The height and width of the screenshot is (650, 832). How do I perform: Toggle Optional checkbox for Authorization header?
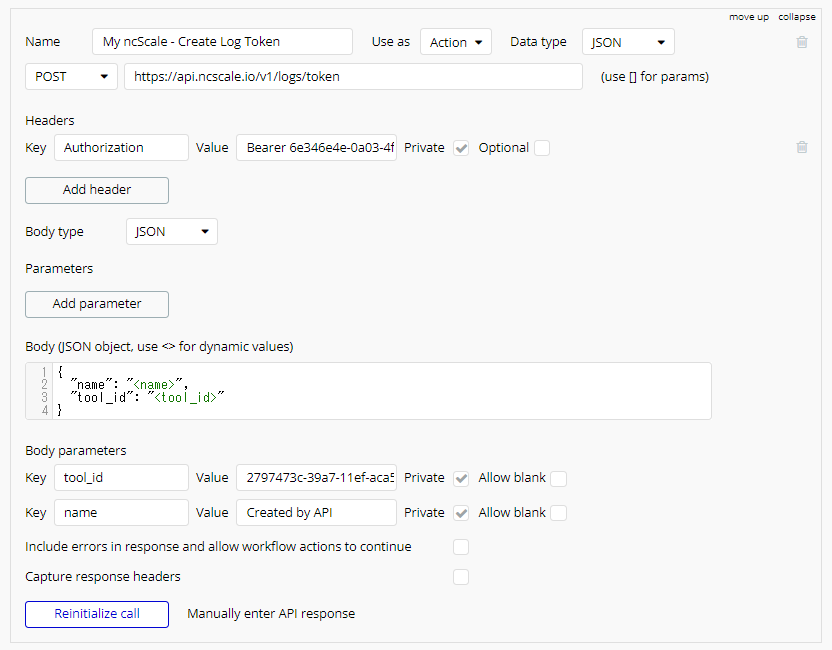542,148
